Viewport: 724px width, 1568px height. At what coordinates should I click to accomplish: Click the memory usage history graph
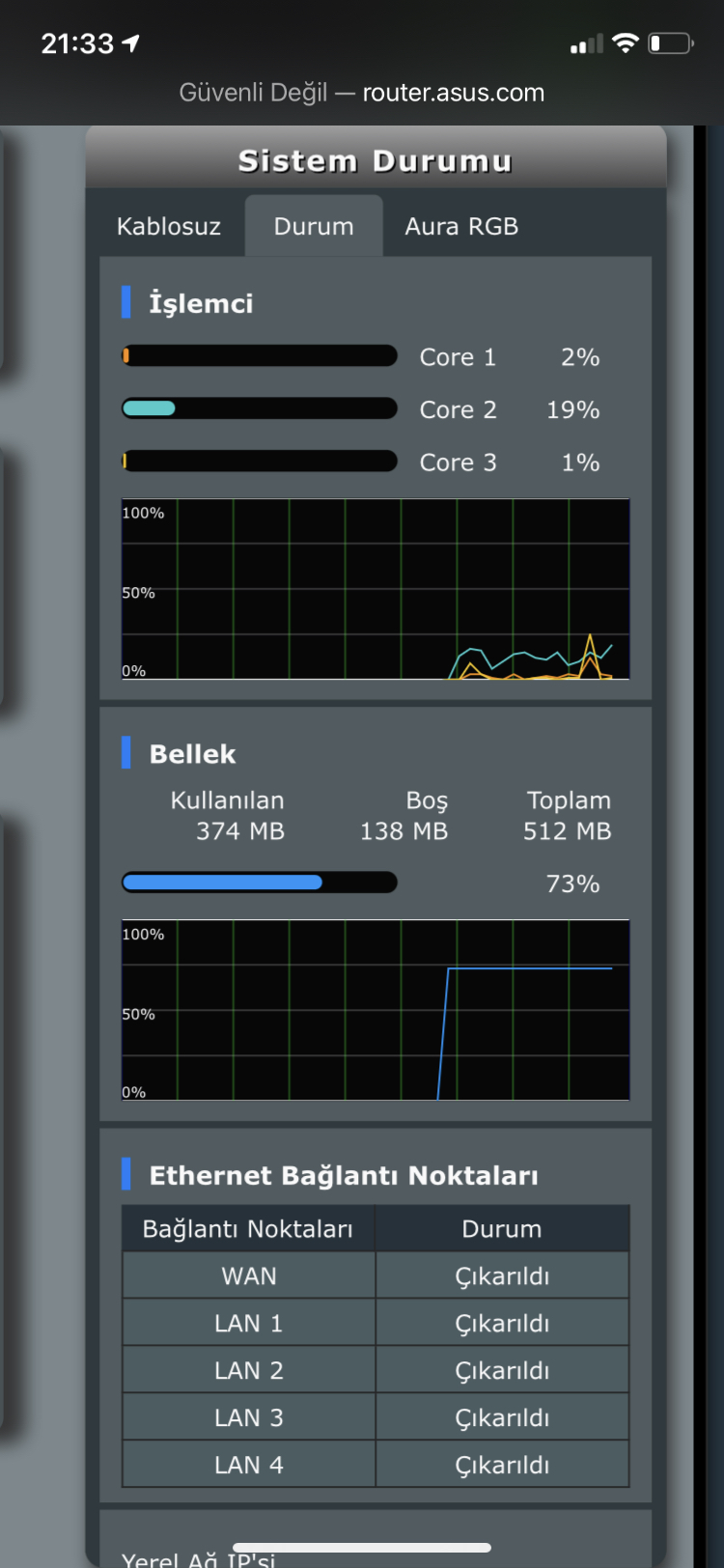coord(376,1010)
